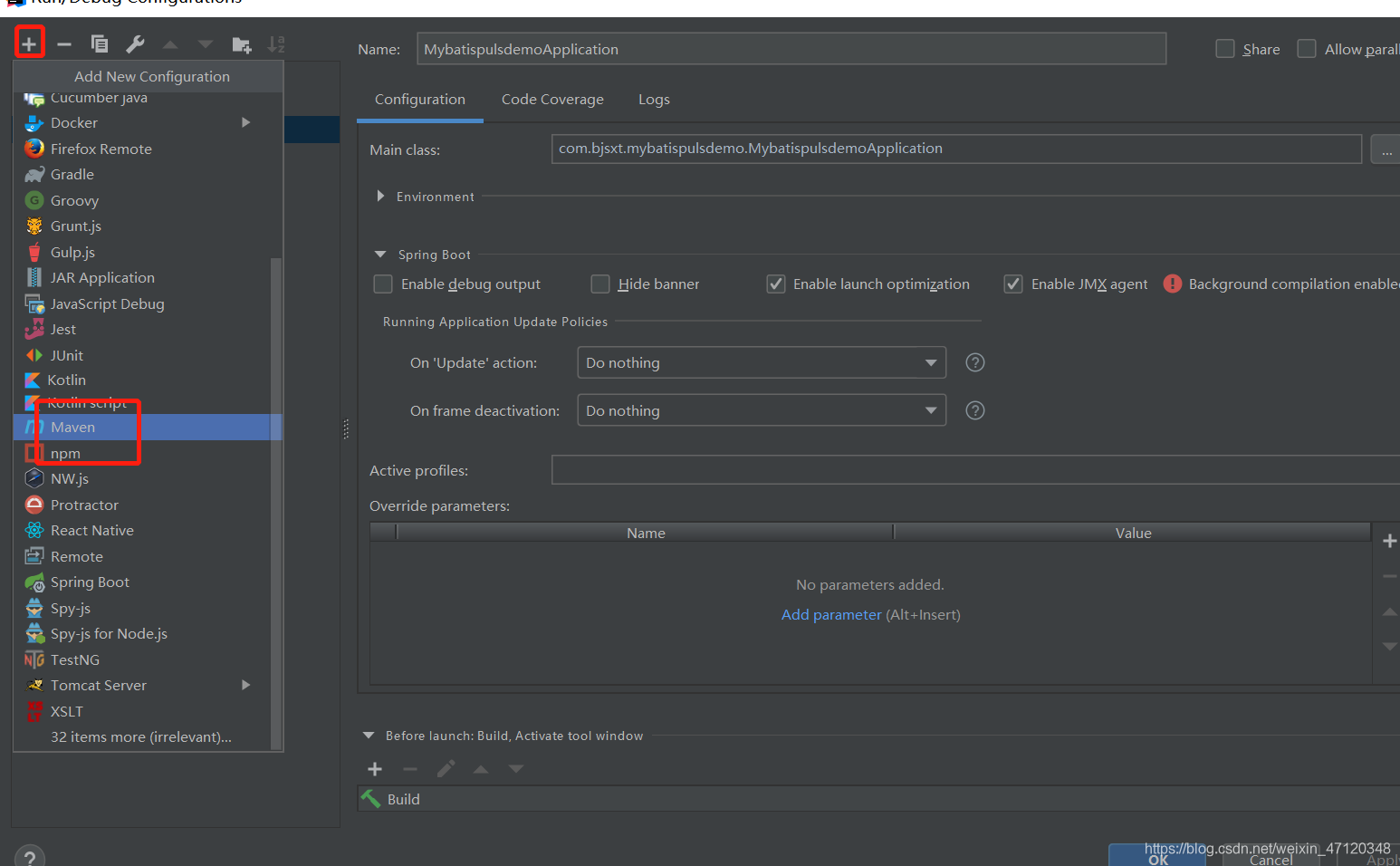This screenshot has width=1400, height=866.
Task: Select Spring Boot configuration type
Action: tap(148, 582)
